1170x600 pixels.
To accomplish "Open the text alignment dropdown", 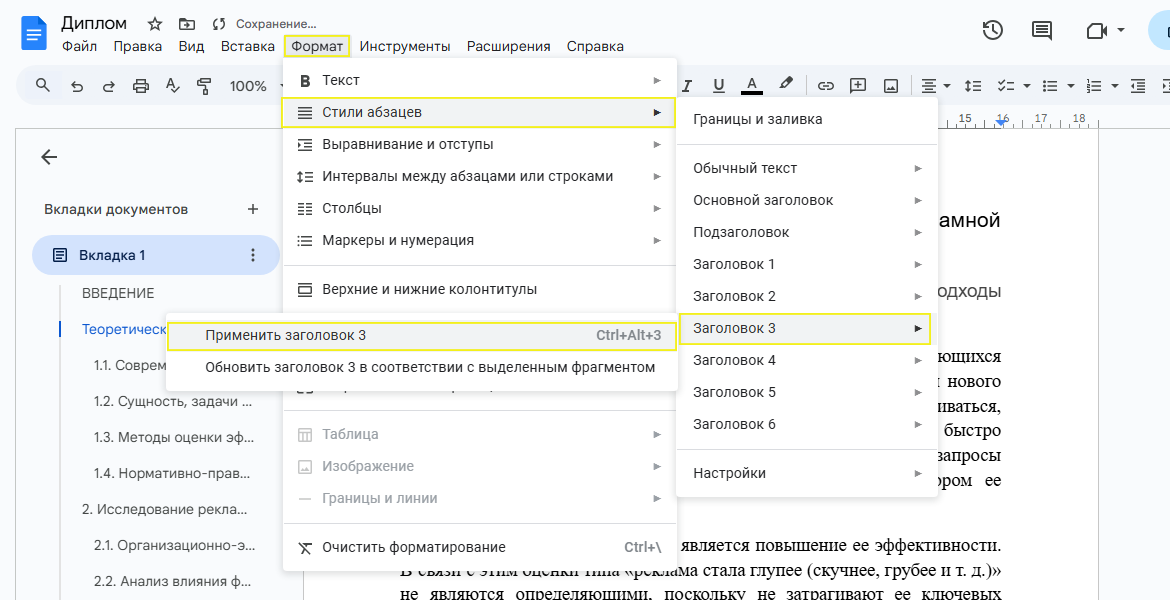I will (x=935, y=86).
